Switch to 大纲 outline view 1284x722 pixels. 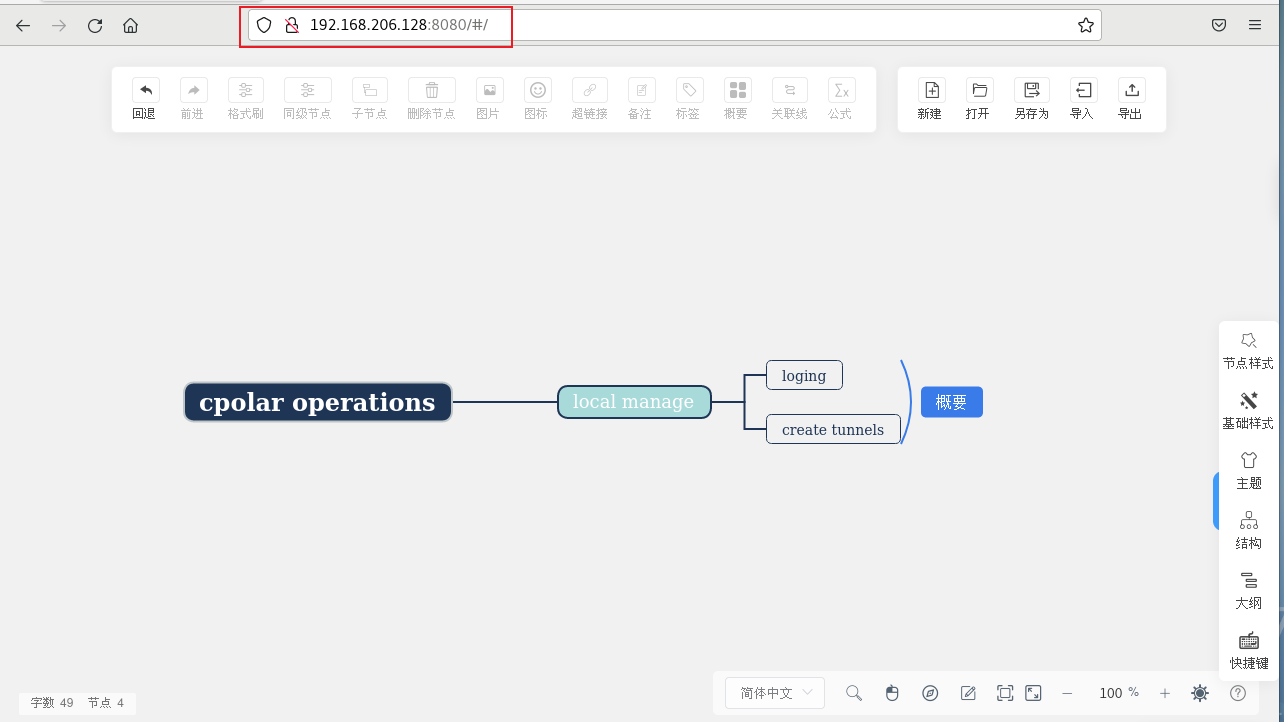(1248, 590)
